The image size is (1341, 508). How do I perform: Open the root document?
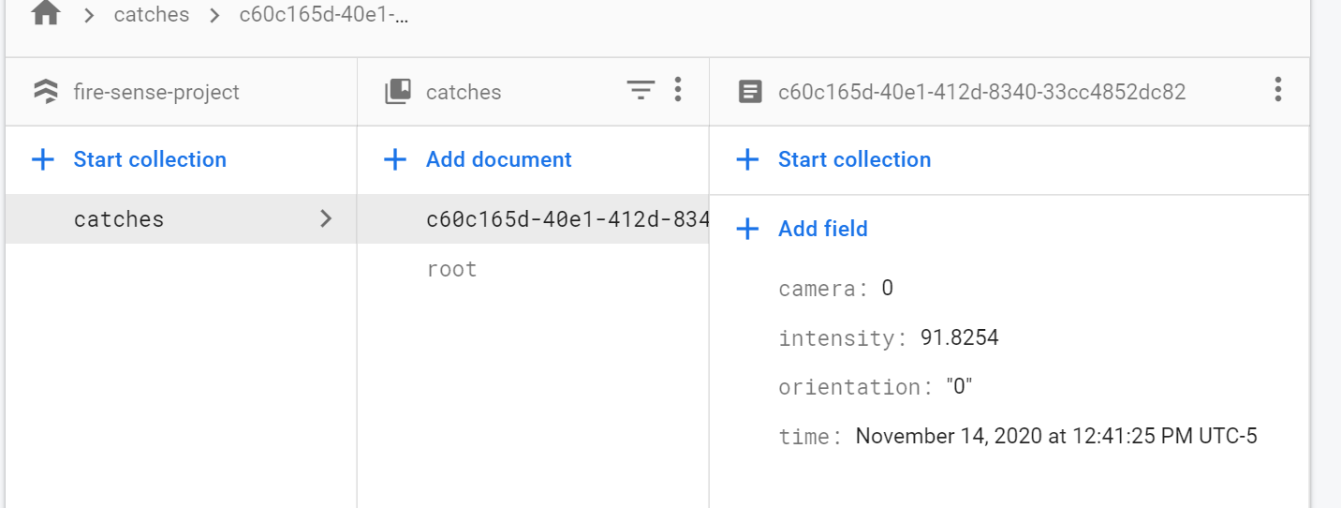click(451, 269)
